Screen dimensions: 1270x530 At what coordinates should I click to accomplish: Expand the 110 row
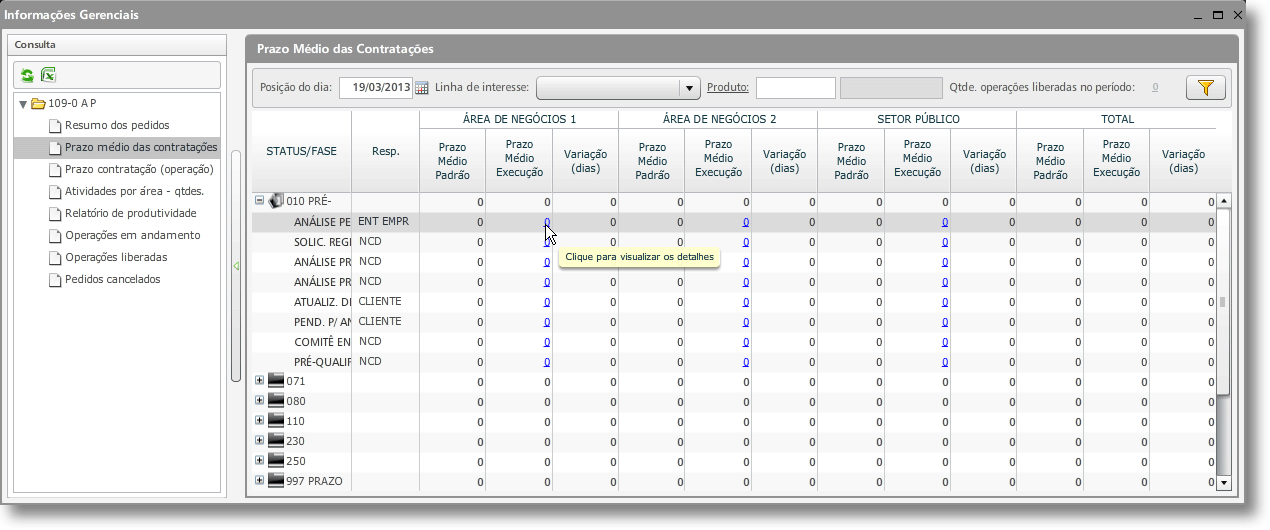click(x=259, y=420)
